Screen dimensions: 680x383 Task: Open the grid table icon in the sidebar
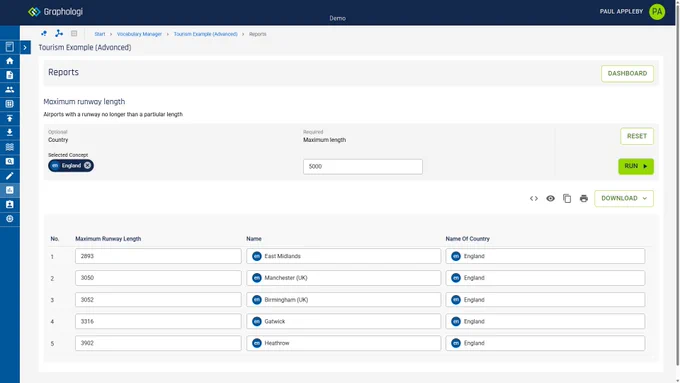10,104
